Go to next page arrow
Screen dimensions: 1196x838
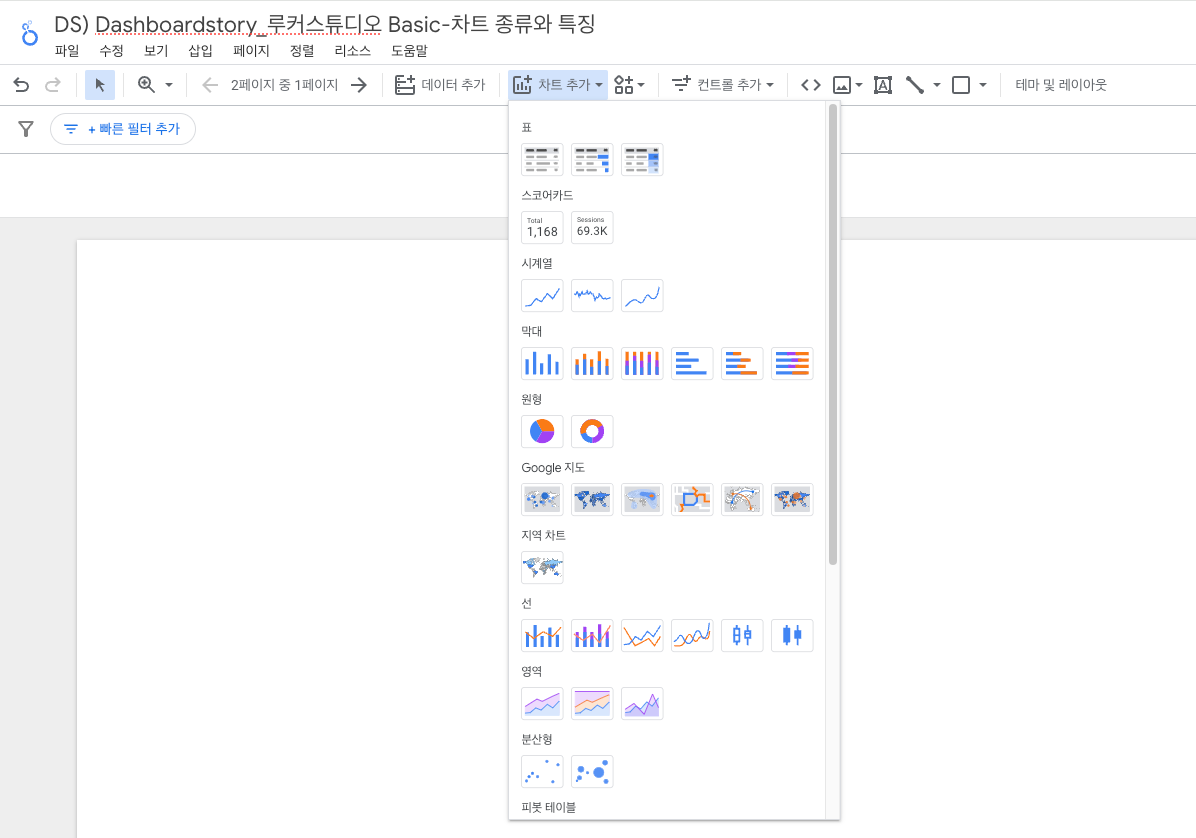[359, 85]
